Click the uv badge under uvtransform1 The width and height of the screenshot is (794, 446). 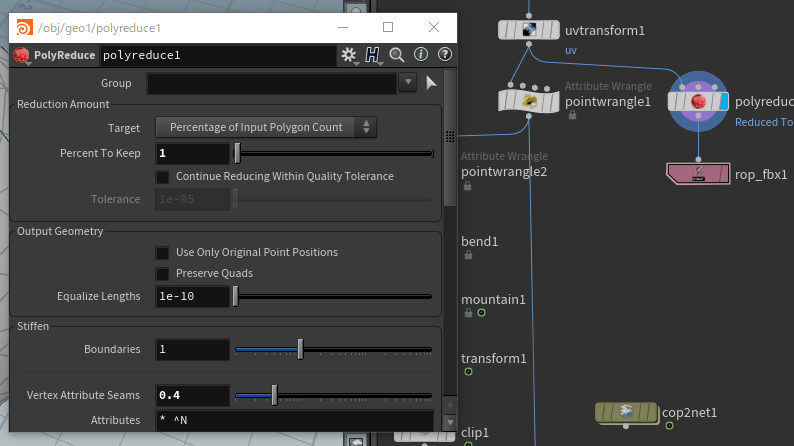[x=571, y=50]
